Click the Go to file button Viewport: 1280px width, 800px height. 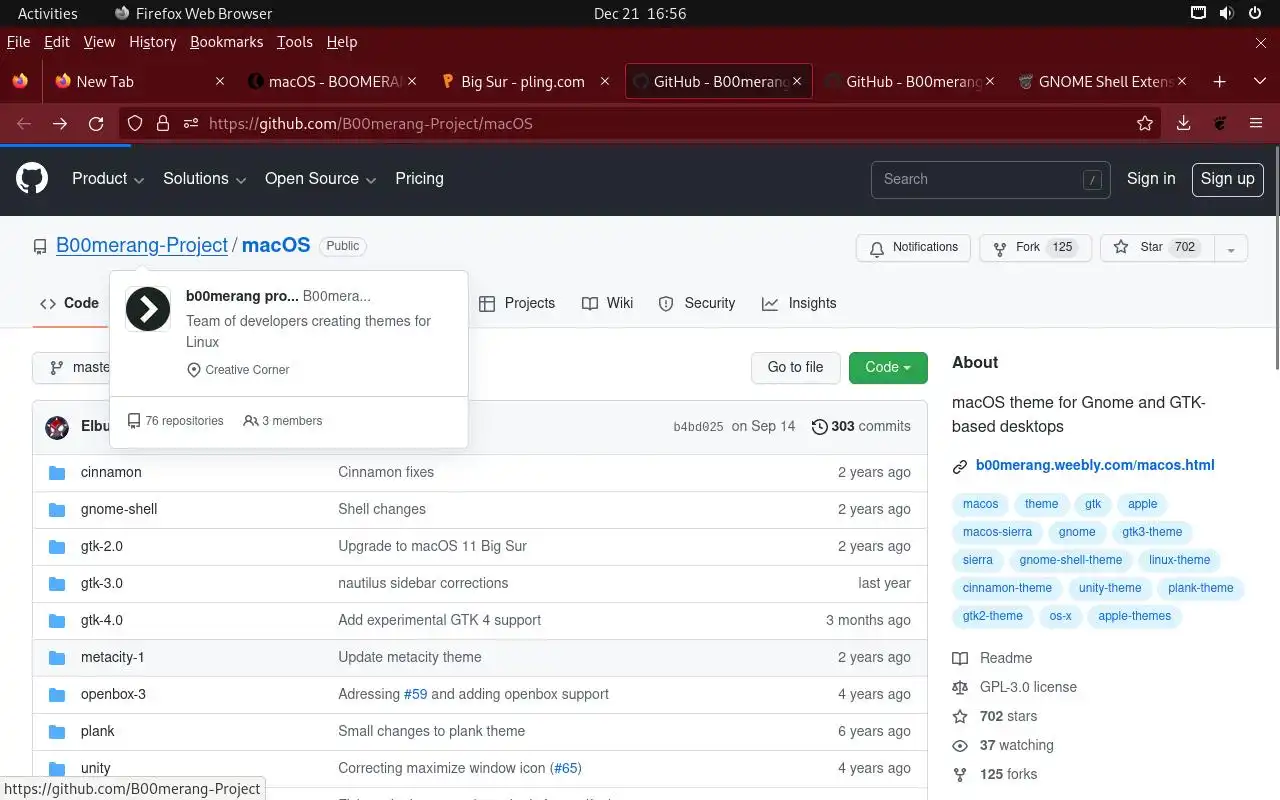(795, 367)
